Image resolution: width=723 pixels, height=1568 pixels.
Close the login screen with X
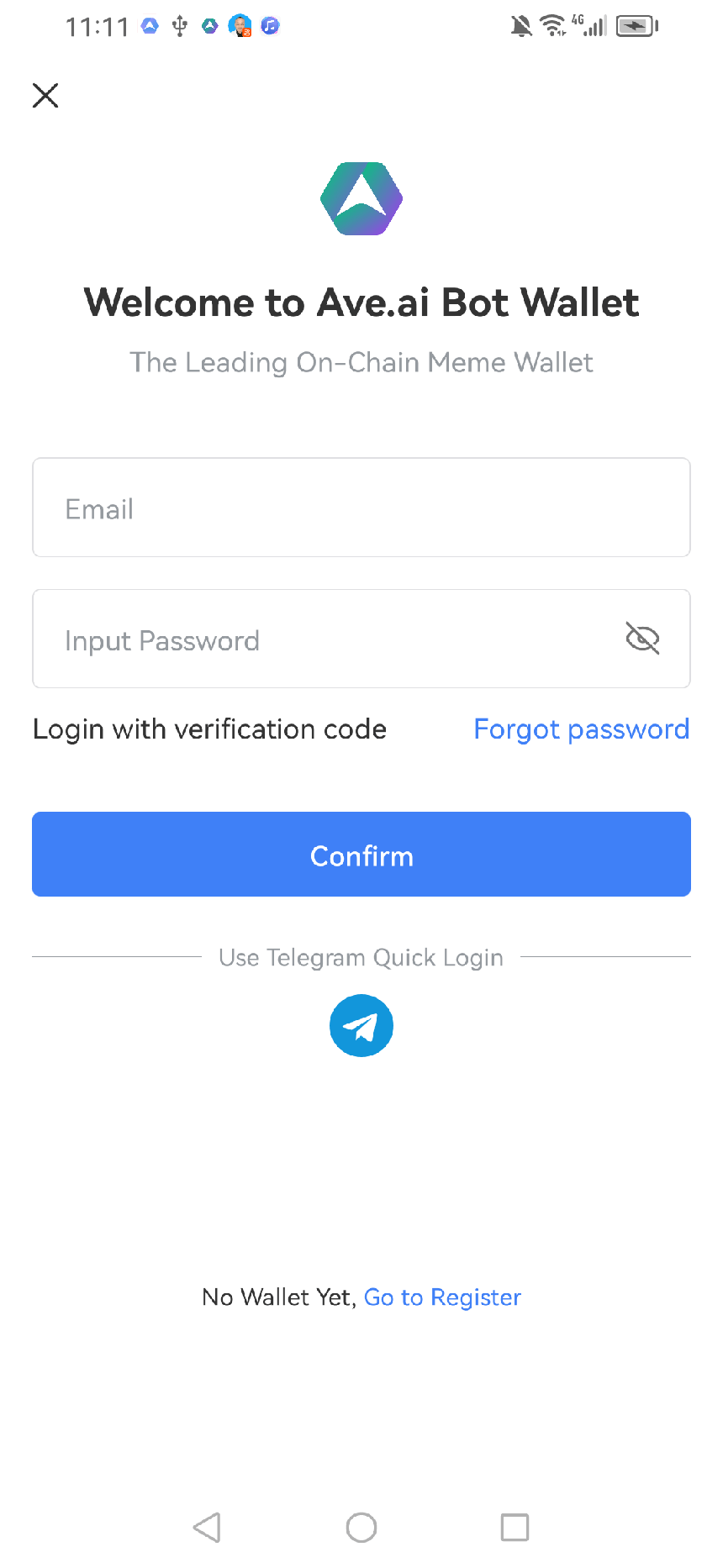pyautogui.click(x=45, y=96)
